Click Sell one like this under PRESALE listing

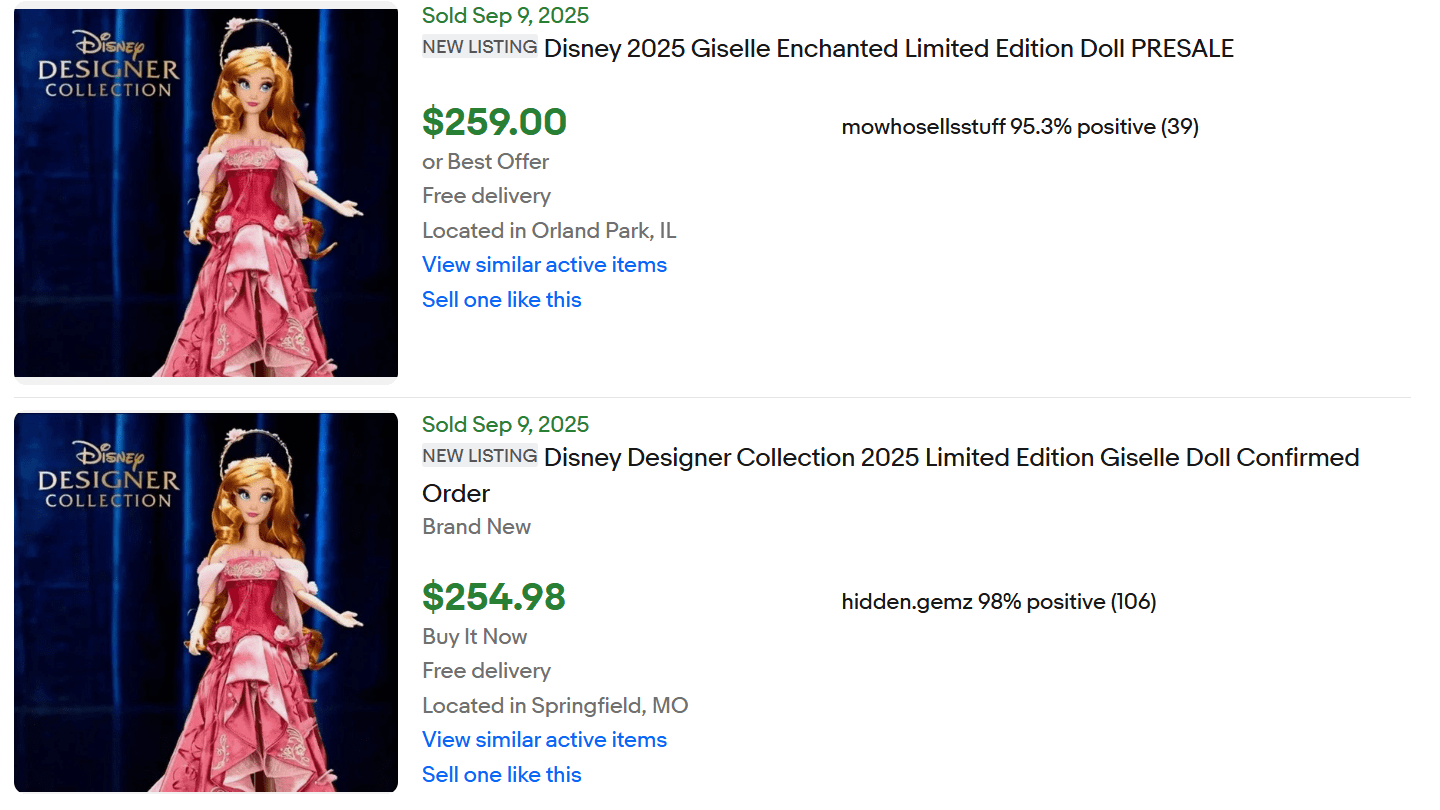click(501, 300)
